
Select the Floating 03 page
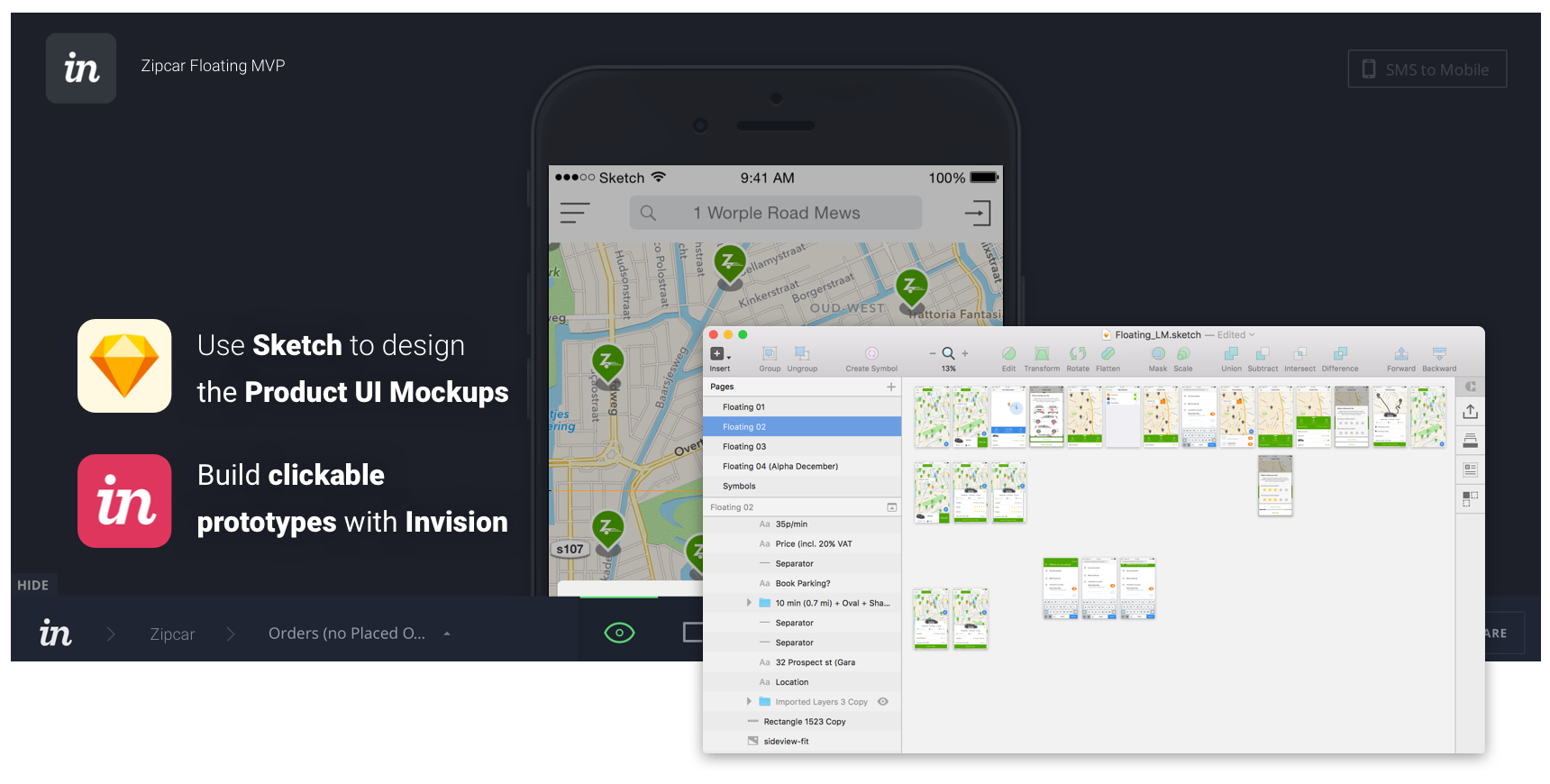point(802,447)
